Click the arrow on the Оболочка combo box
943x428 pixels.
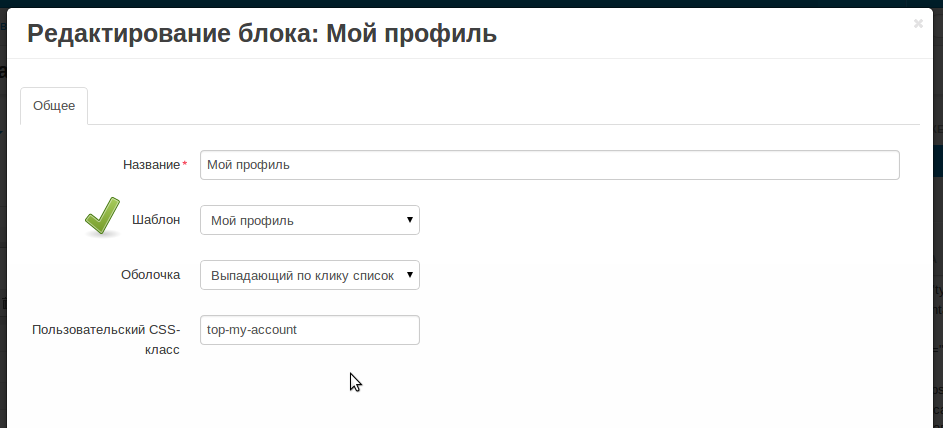409,275
